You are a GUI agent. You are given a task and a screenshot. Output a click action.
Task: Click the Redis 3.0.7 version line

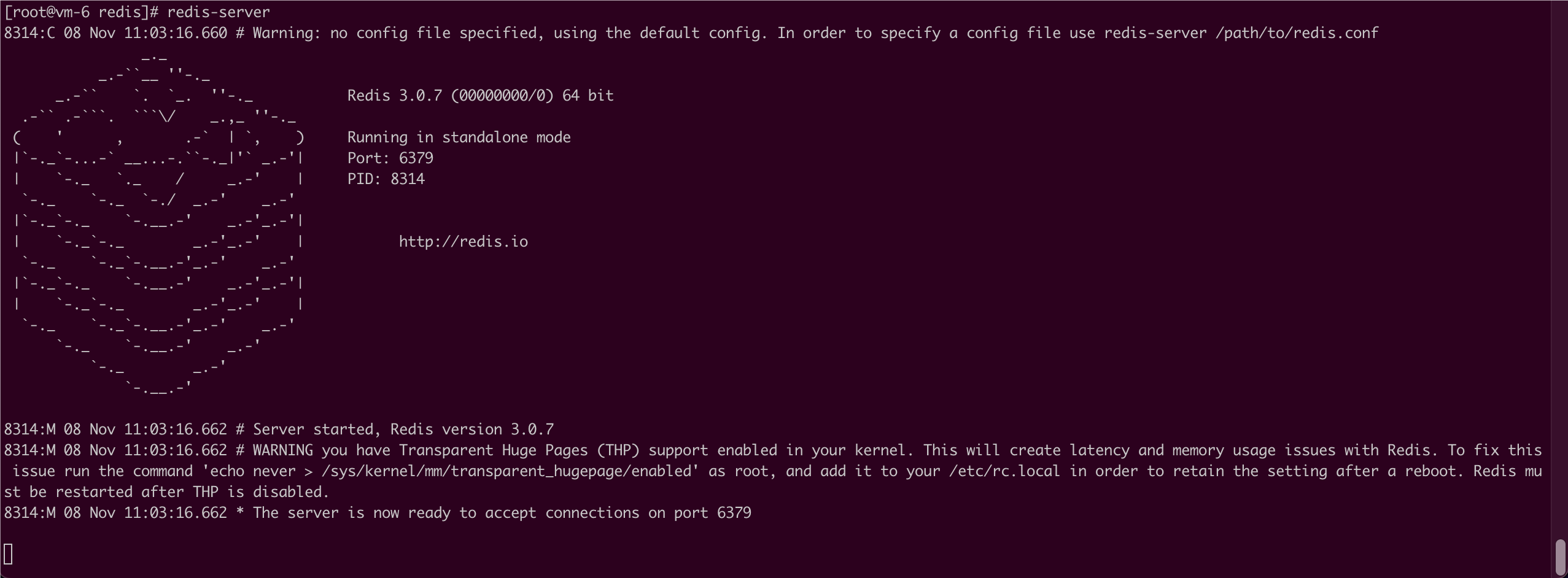point(480,96)
